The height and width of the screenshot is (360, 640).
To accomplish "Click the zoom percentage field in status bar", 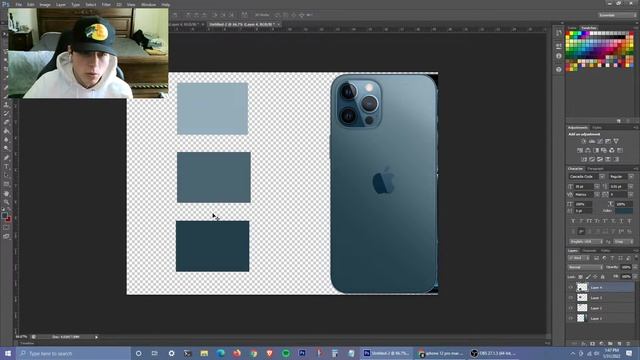I will point(21,337).
